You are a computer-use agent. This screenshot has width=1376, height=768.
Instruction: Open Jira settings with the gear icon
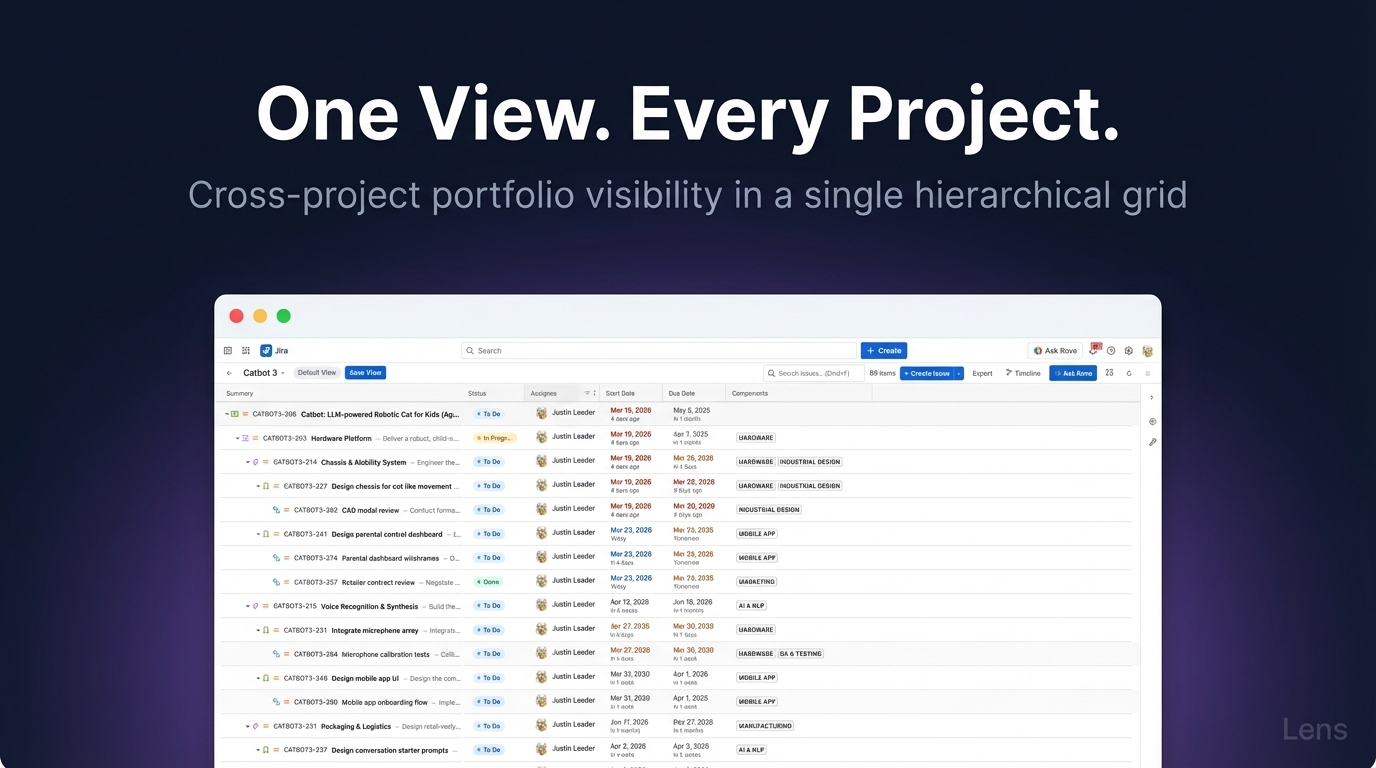(x=1128, y=350)
